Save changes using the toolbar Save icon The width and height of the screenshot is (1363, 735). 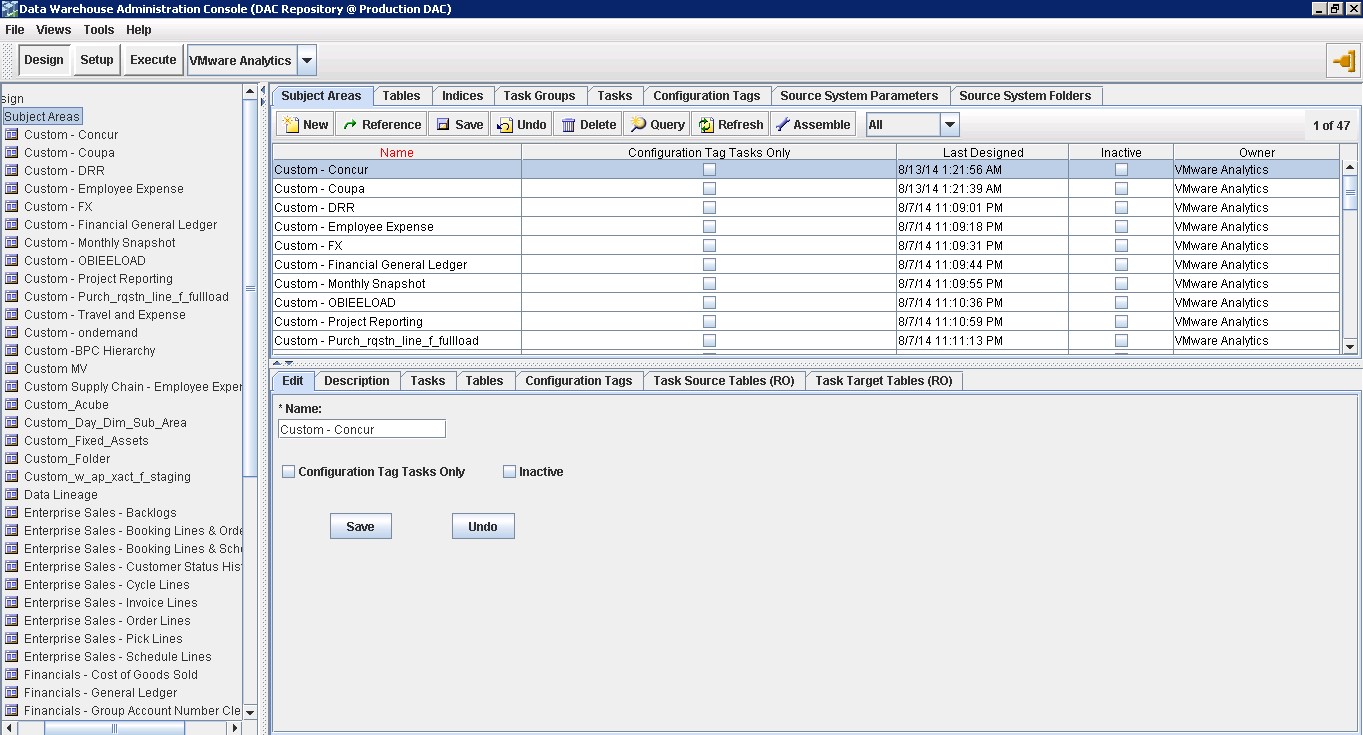(458, 123)
